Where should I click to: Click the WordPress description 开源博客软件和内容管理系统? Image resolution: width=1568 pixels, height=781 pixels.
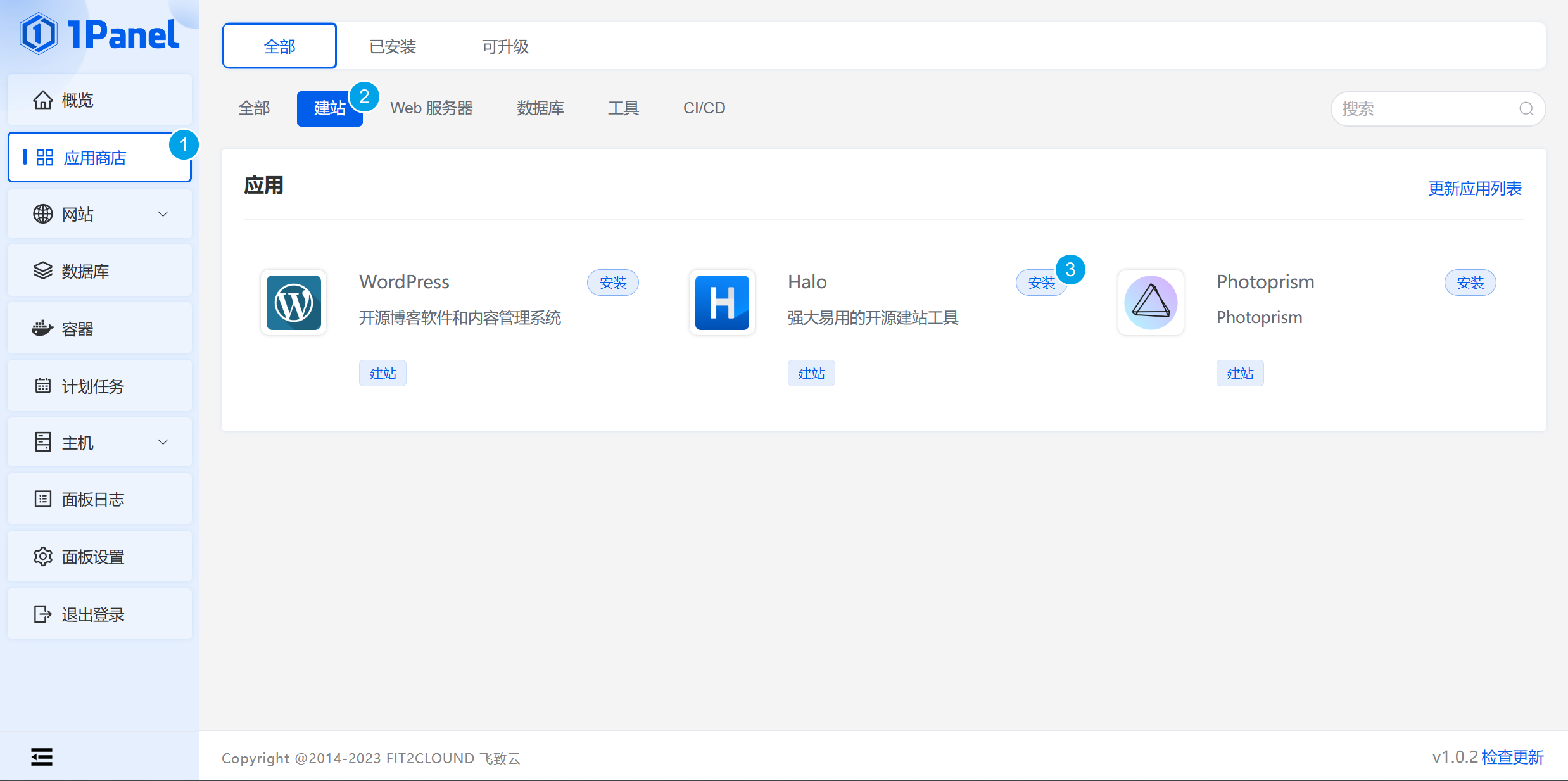460,317
